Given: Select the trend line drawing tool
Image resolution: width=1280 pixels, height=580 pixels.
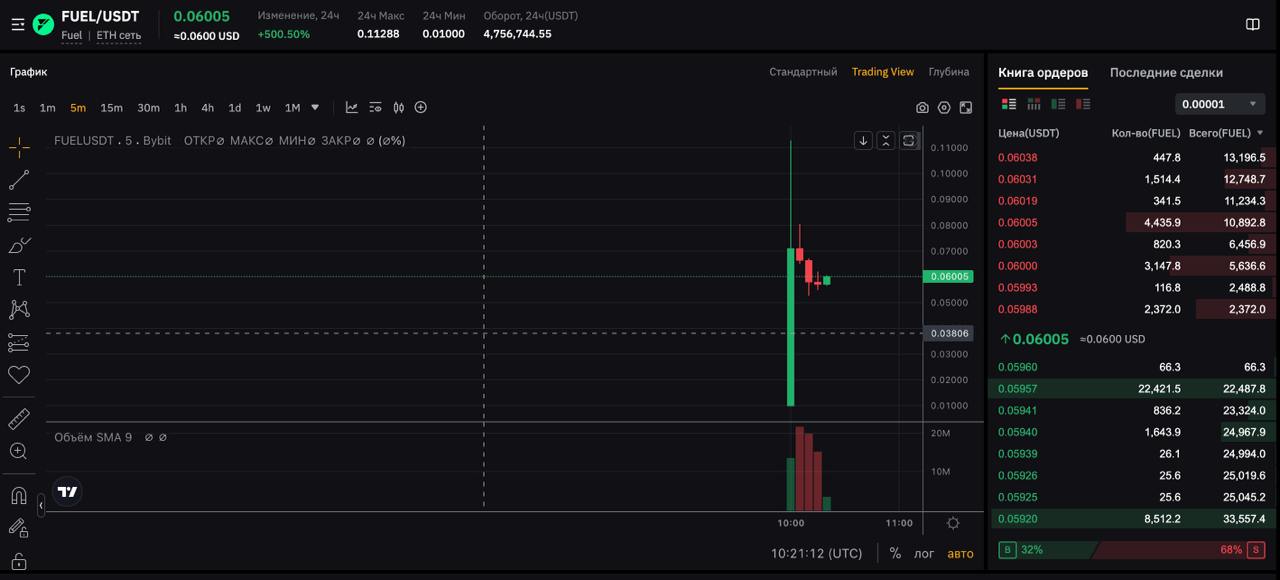Looking at the screenshot, I should click(x=19, y=180).
